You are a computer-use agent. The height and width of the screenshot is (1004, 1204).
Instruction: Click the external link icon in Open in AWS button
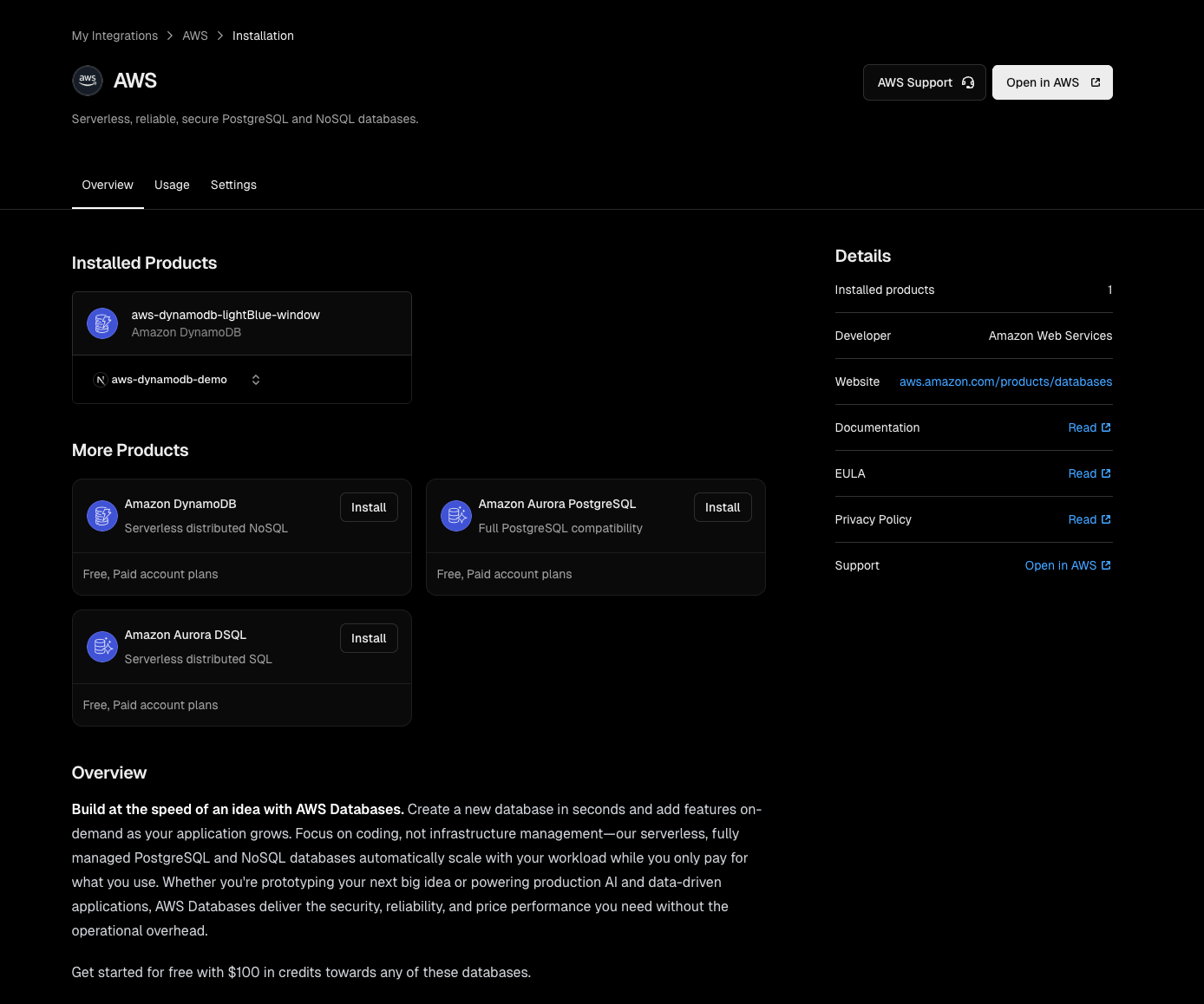1096,82
